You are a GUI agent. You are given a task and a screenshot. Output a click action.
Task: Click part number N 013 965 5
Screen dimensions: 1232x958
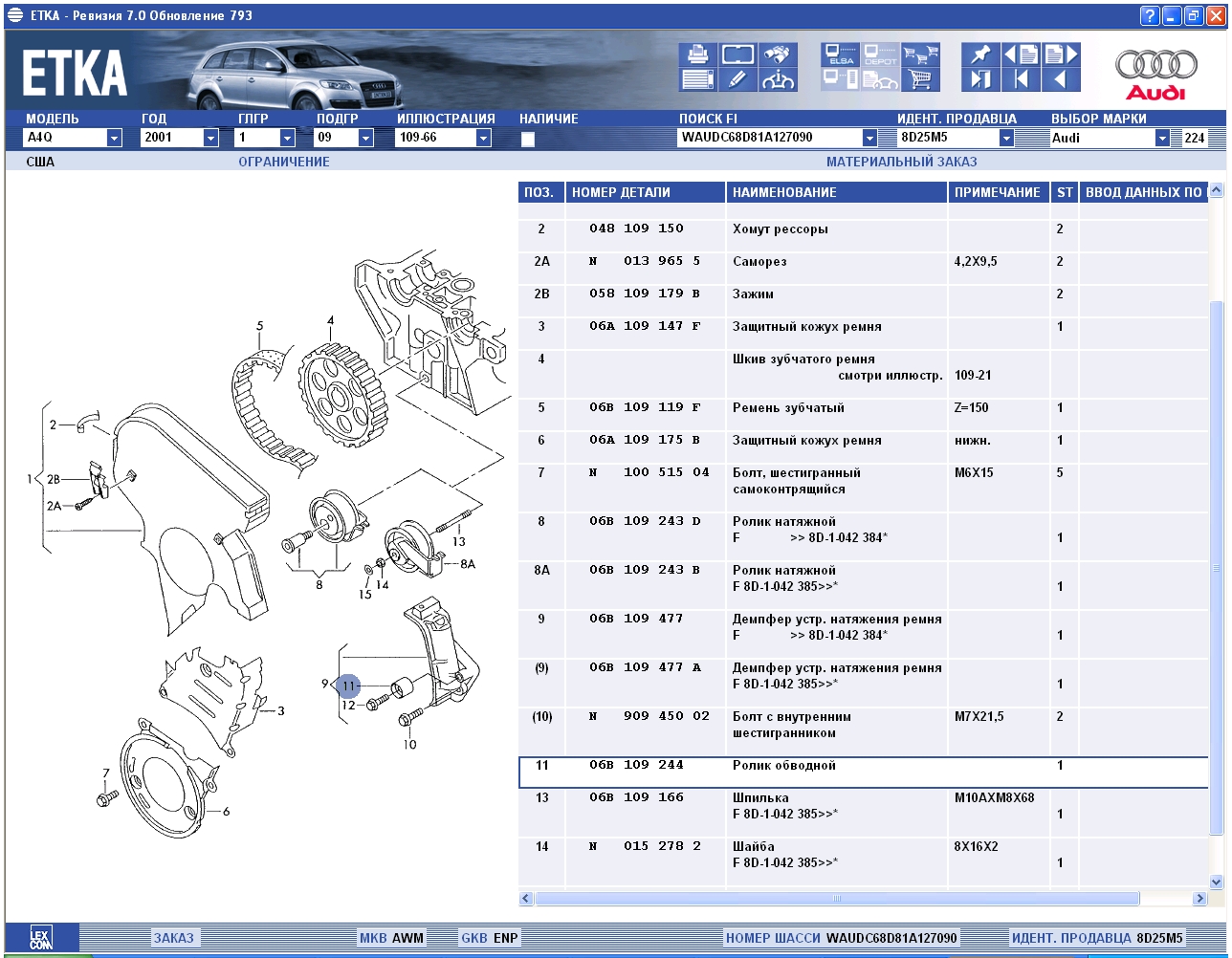pyautogui.click(x=646, y=261)
